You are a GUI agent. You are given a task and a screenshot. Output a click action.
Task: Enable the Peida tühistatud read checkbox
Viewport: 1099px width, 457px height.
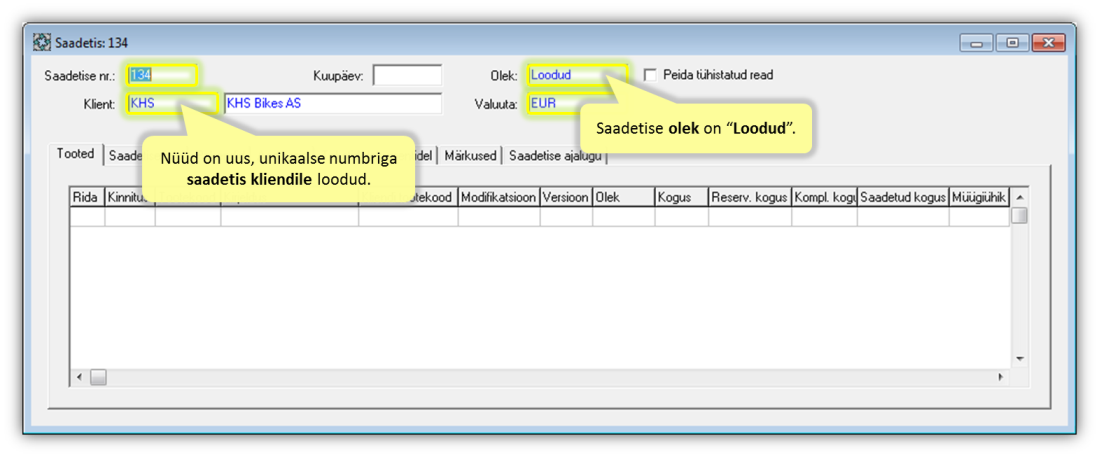coord(650,75)
